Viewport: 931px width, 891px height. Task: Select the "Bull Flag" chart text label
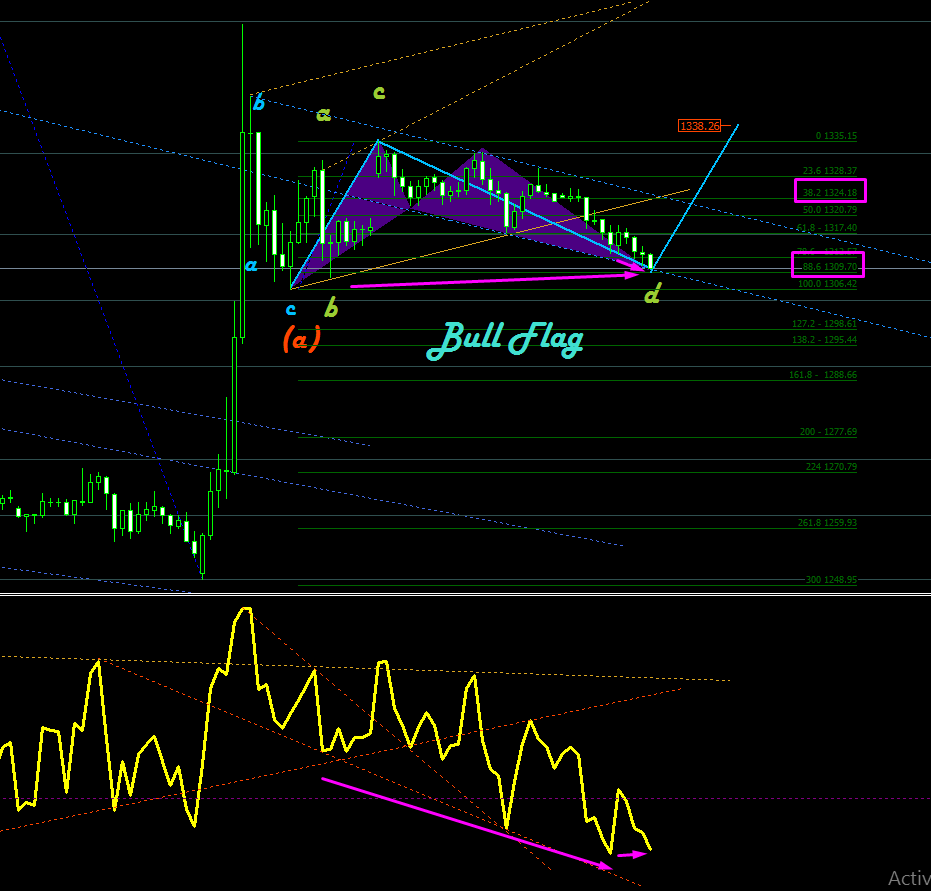[x=505, y=340]
